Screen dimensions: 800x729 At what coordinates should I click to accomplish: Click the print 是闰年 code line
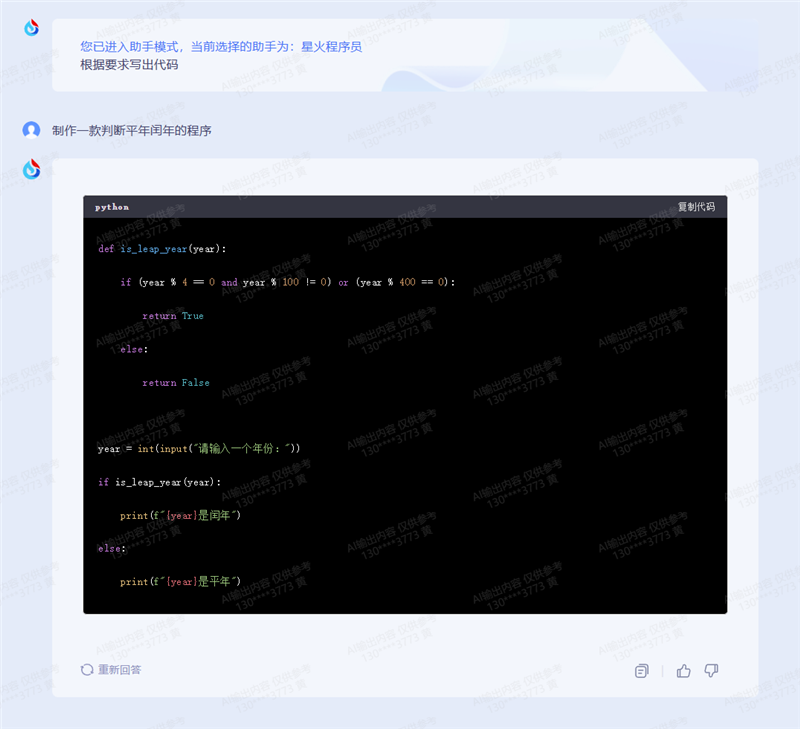180,515
